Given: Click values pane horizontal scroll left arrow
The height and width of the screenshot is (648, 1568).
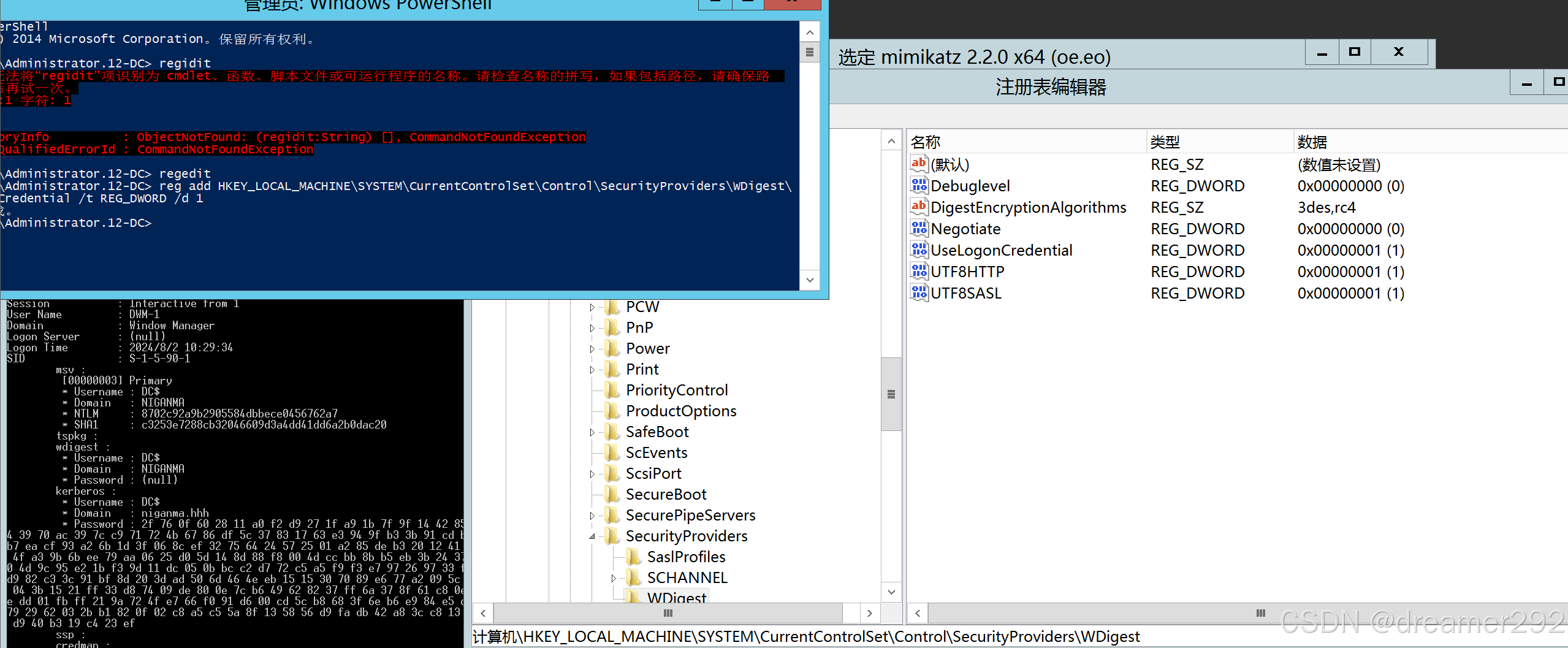Looking at the screenshot, I should pyautogui.click(x=918, y=613).
